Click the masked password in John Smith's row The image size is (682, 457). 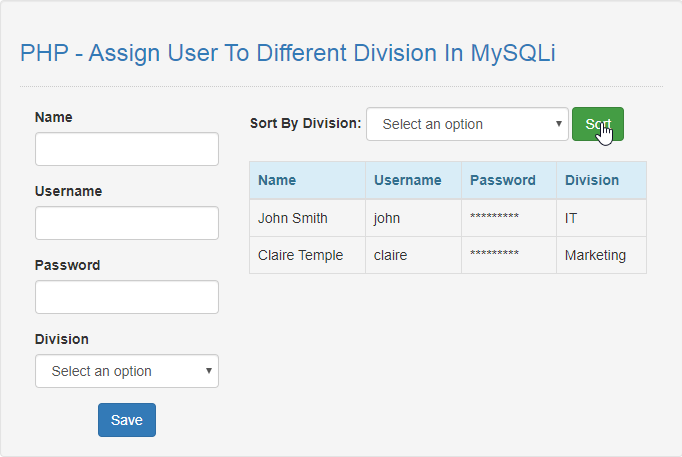(x=495, y=216)
